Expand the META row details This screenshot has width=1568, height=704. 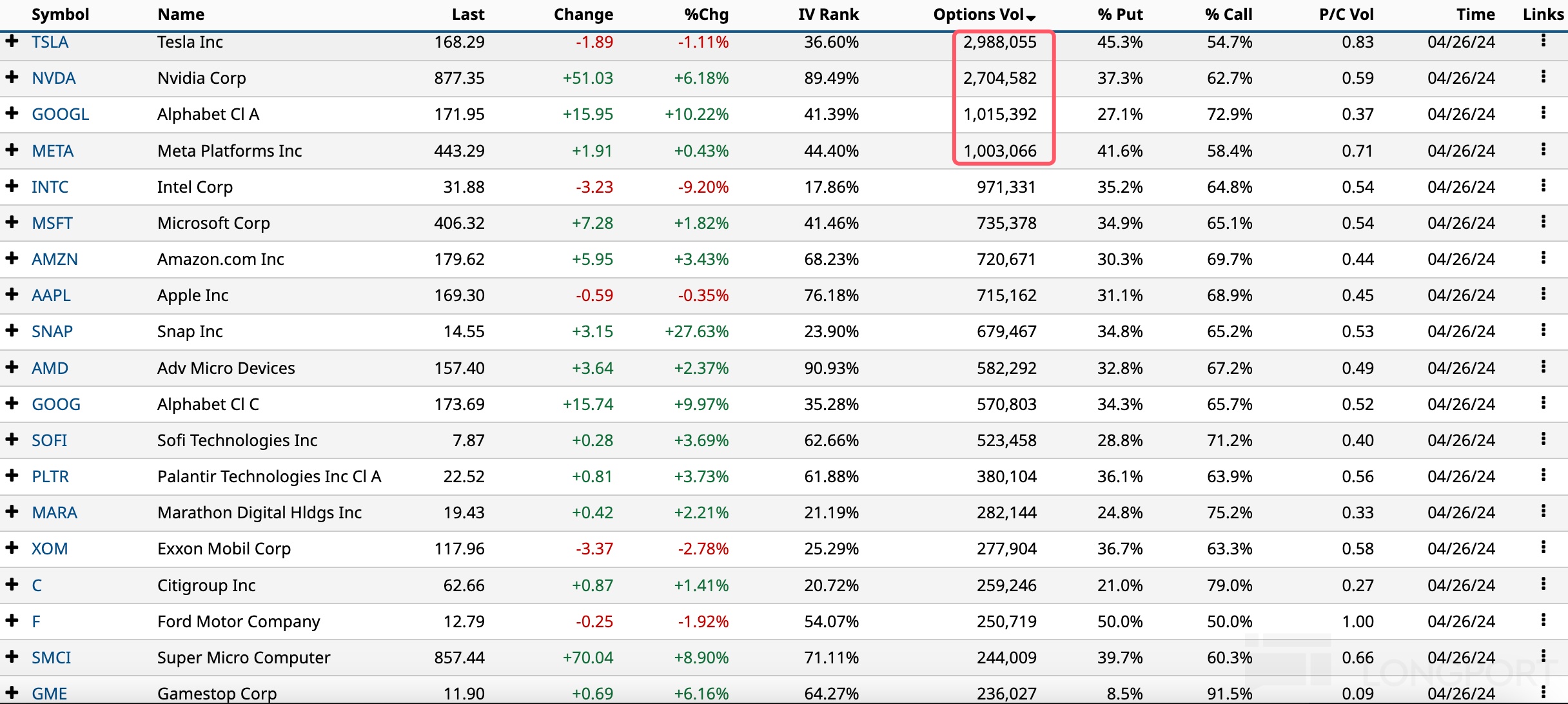[x=12, y=150]
